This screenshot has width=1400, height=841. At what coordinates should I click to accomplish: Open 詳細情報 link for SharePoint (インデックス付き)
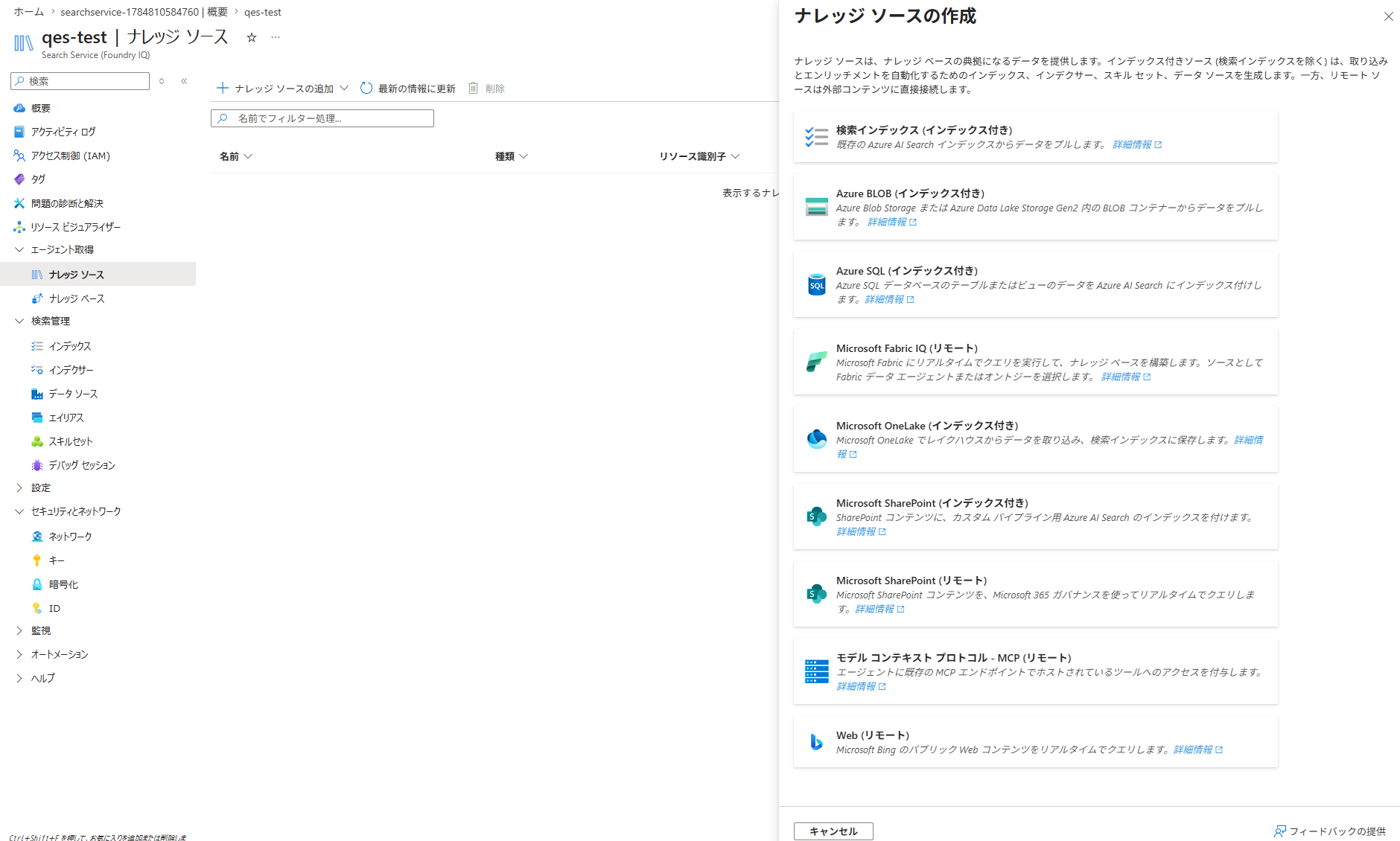coord(862,531)
